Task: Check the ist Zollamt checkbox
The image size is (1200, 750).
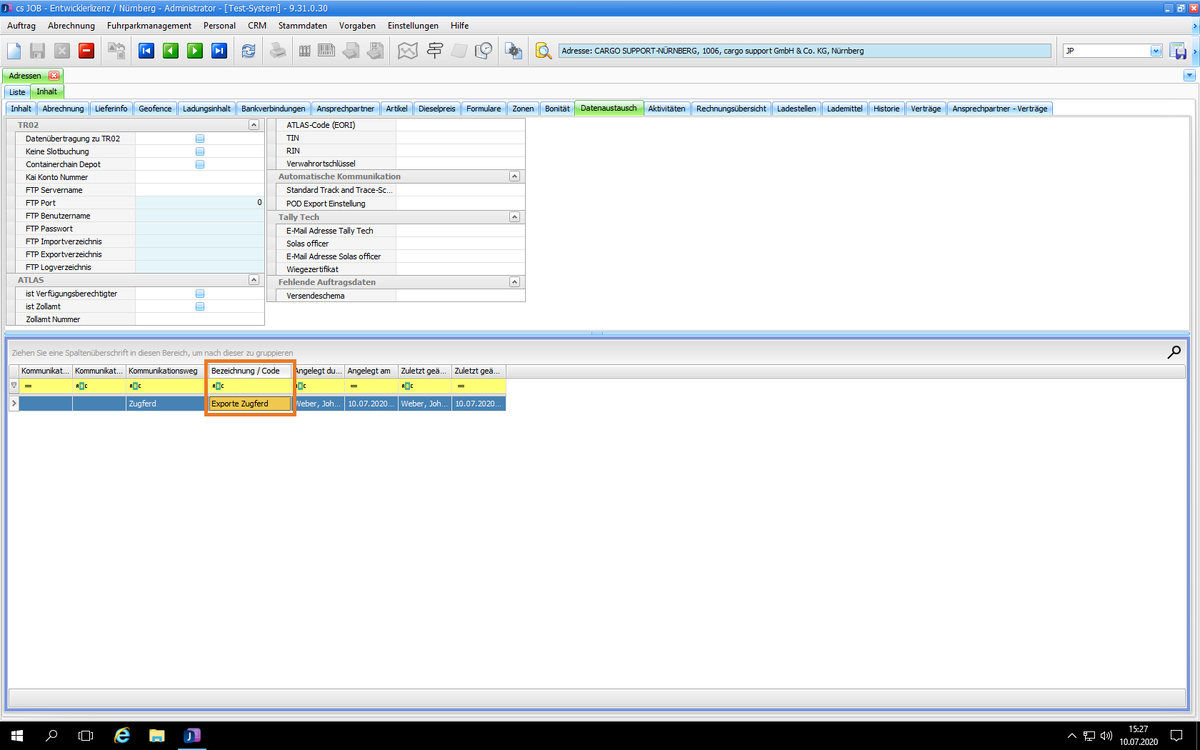Action: pos(200,307)
